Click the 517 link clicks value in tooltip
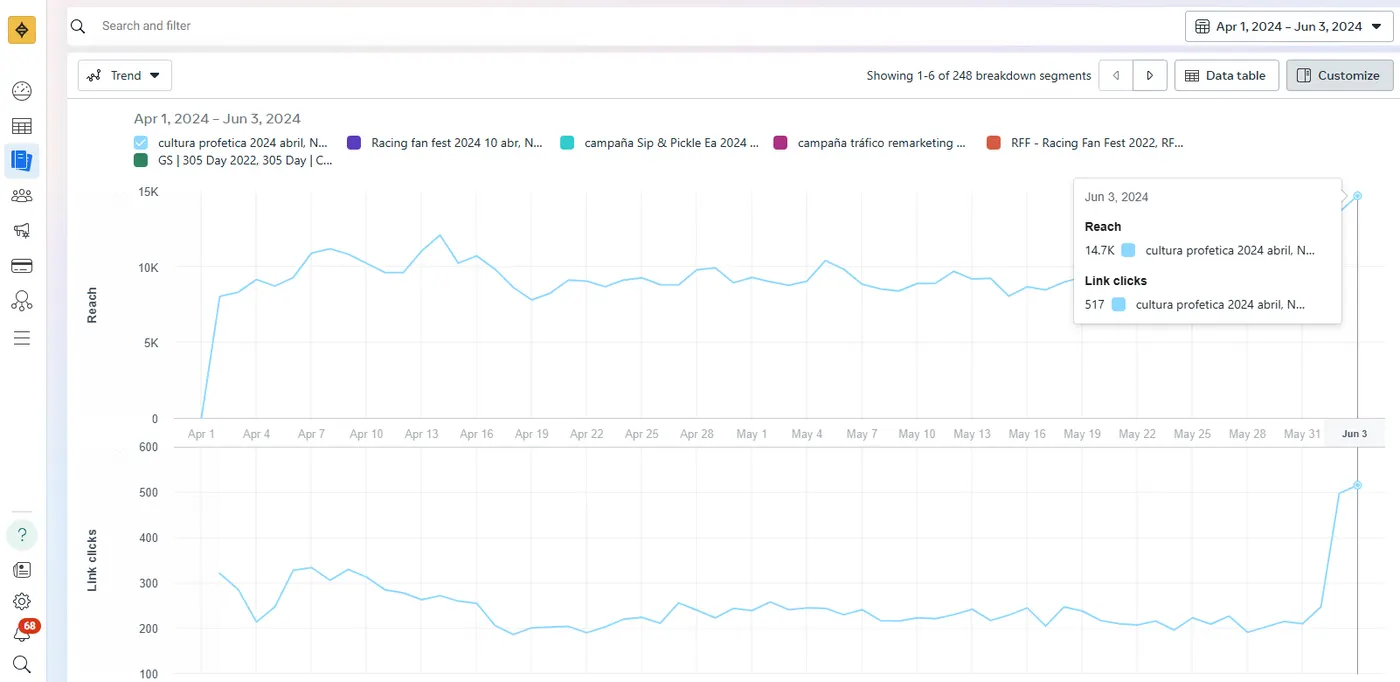The height and width of the screenshot is (682, 1400). tap(1094, 305)
